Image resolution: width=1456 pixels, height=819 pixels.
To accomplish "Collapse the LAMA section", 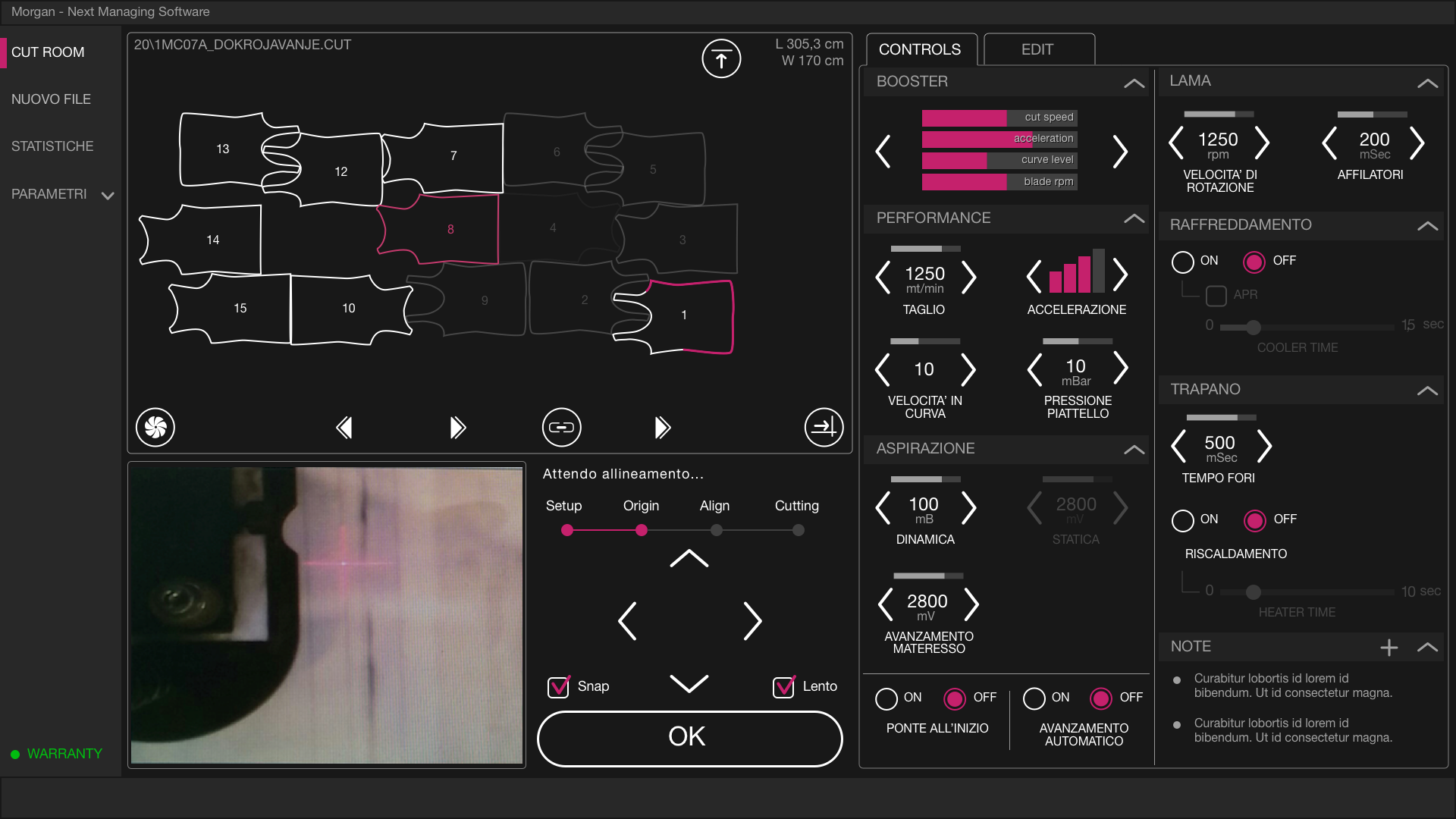I will pyautogui.click(x=1428, y=83).
